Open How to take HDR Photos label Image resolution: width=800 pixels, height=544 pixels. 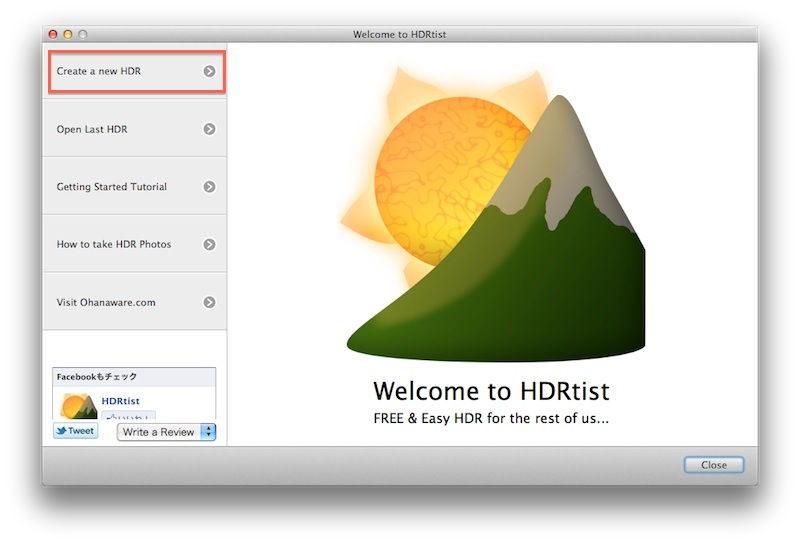[x=114, y=244]
